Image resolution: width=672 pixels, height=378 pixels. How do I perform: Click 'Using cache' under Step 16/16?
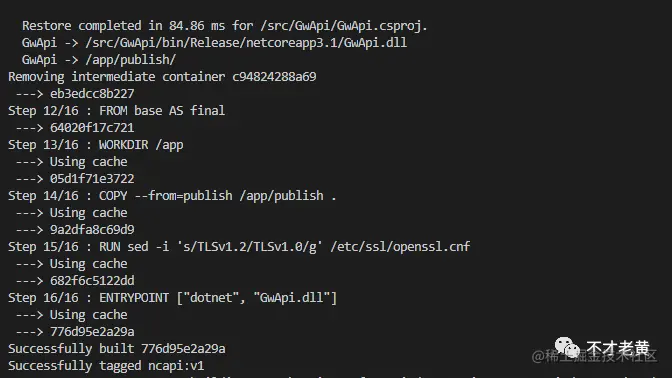pos(88,315)
